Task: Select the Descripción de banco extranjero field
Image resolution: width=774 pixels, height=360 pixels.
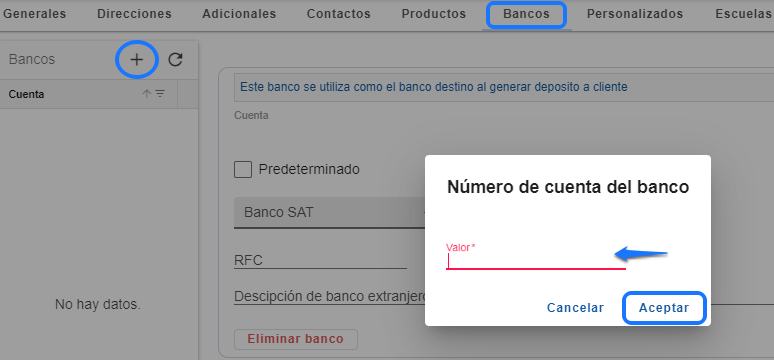Action: (x=329, y=296)
